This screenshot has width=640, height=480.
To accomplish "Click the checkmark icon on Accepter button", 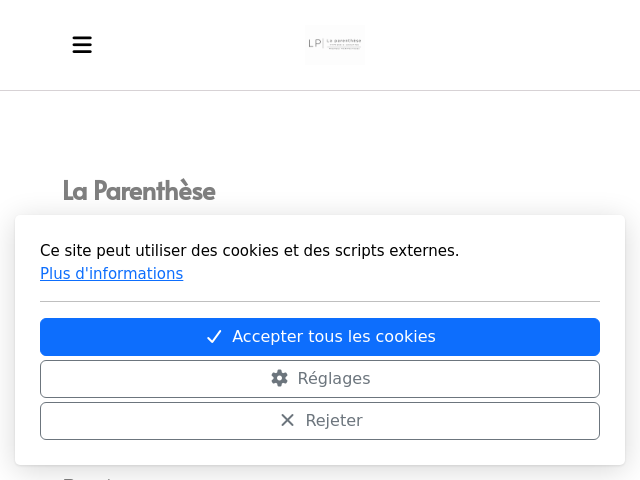I will coord(214,337).
